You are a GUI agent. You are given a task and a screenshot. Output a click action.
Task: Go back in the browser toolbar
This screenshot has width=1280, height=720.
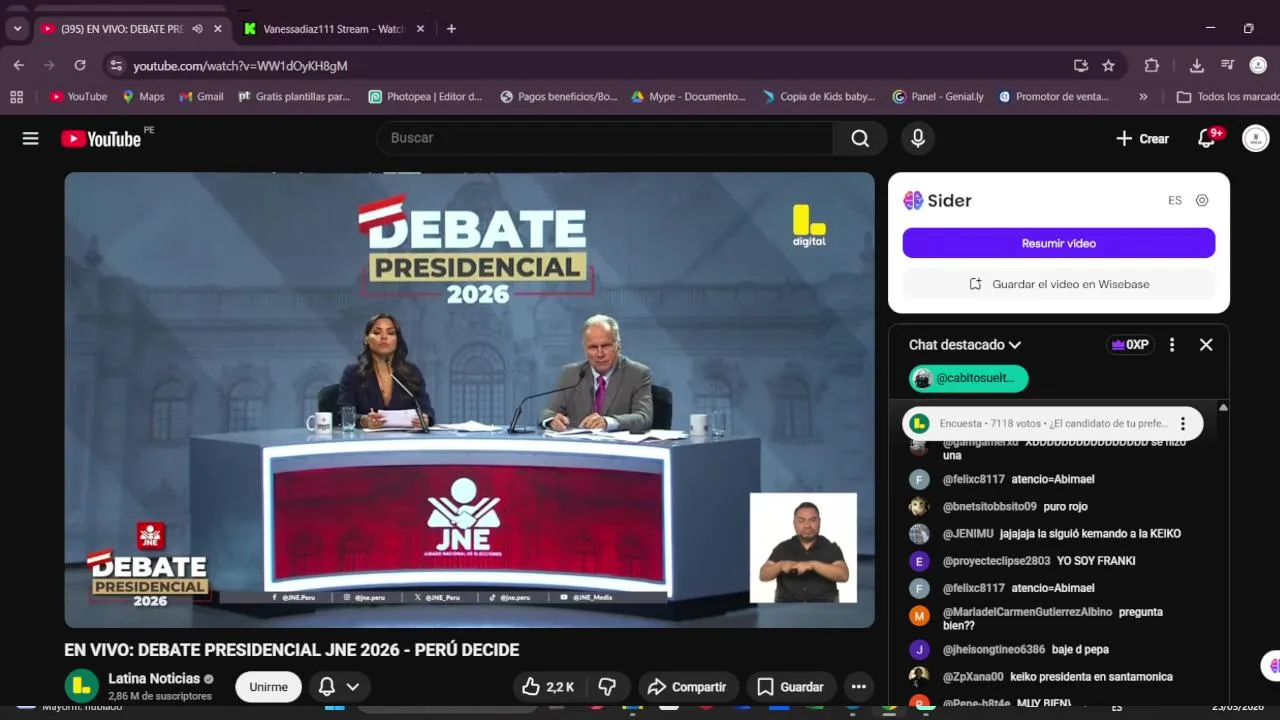click(18, 65)
